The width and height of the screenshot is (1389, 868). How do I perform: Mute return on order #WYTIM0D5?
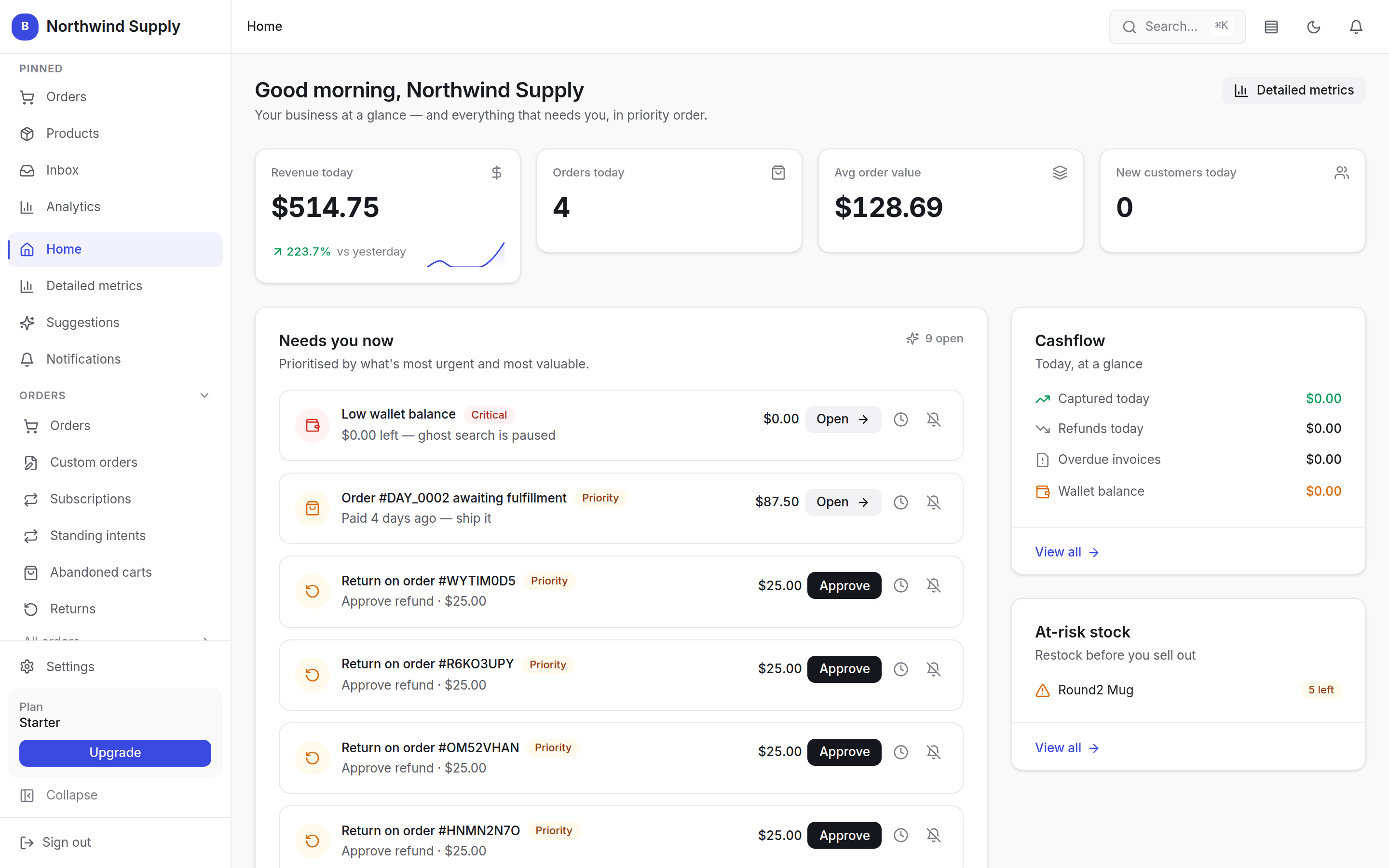[x=933, y=585]
